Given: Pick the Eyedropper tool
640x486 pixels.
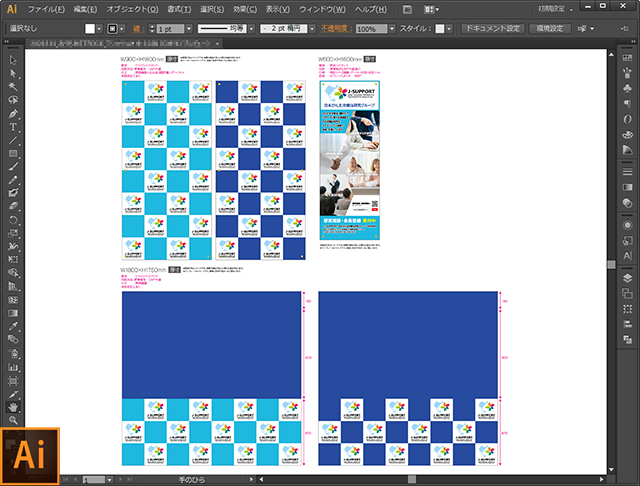Looking at the screenshot, I should [x=13, y=326].
